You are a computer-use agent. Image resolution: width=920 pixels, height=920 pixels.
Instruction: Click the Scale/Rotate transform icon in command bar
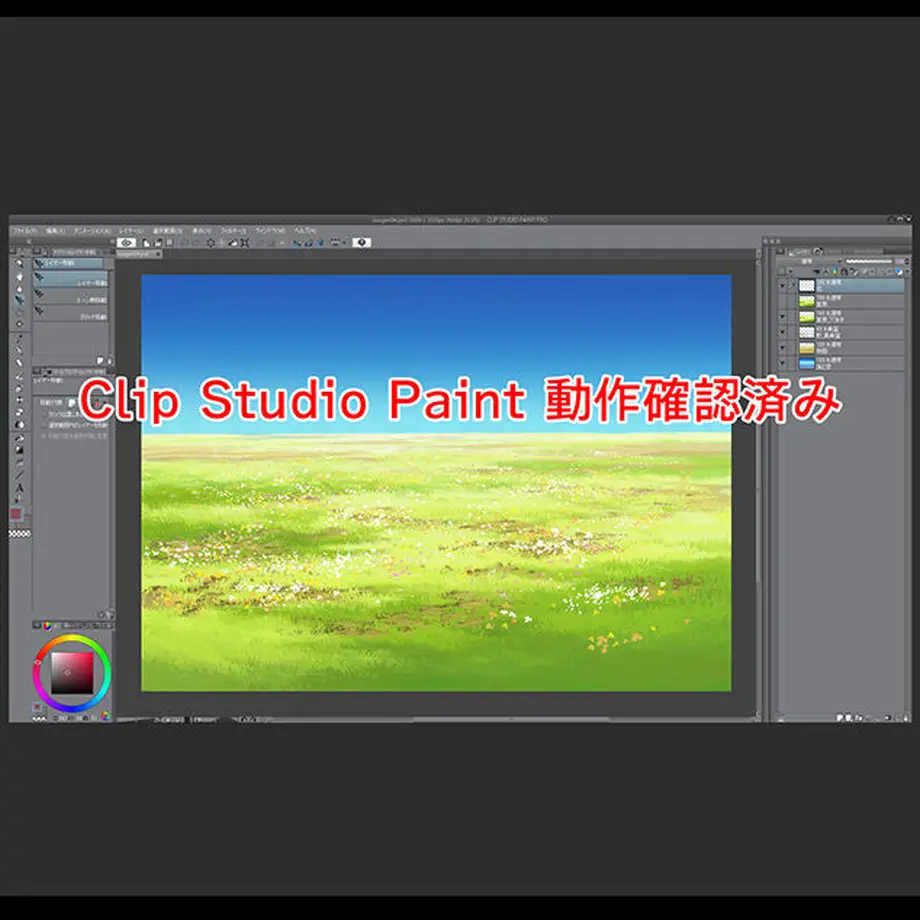click(x=245, y=242)
